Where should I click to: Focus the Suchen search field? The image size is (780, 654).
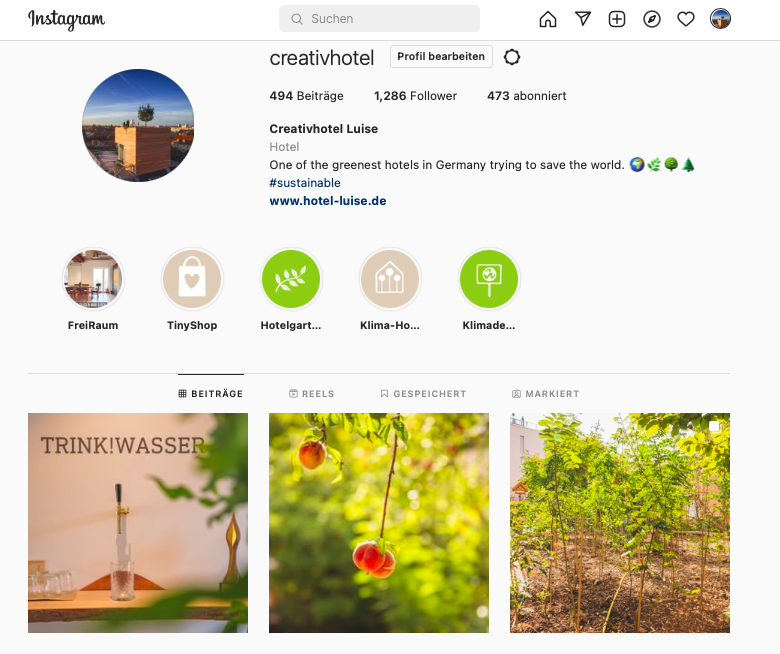click(380, 19)
